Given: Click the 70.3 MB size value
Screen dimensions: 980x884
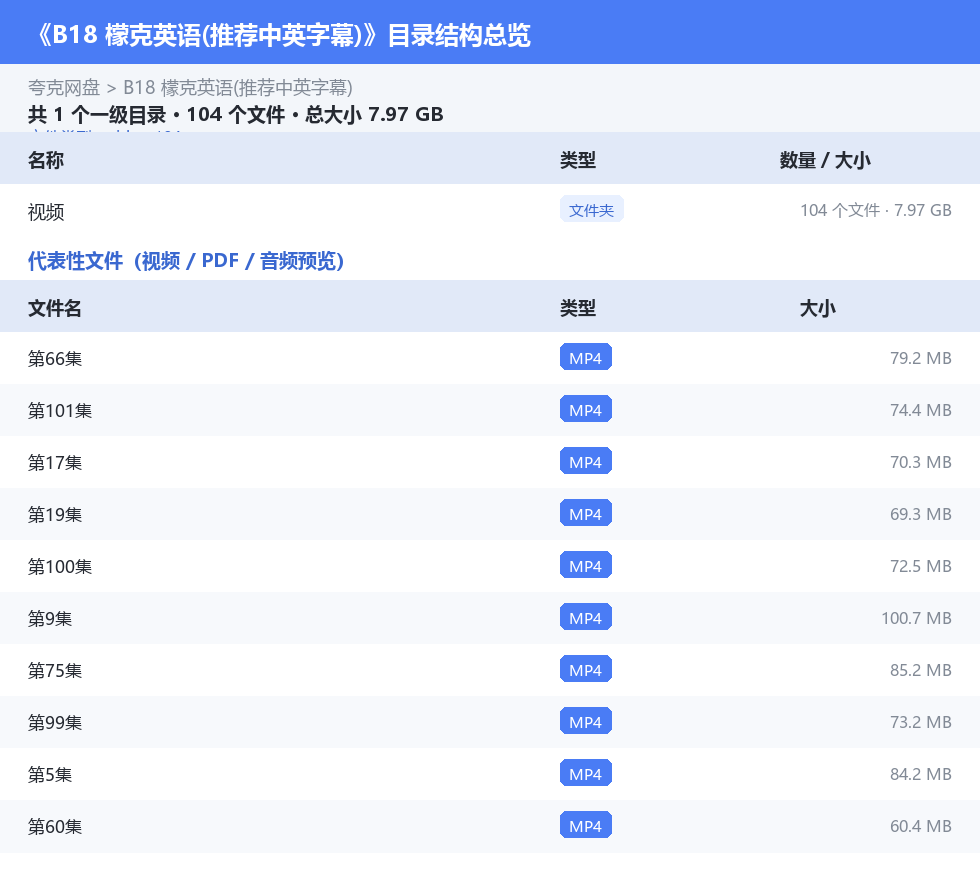Looking at the screenshot, I should [921, 462].
